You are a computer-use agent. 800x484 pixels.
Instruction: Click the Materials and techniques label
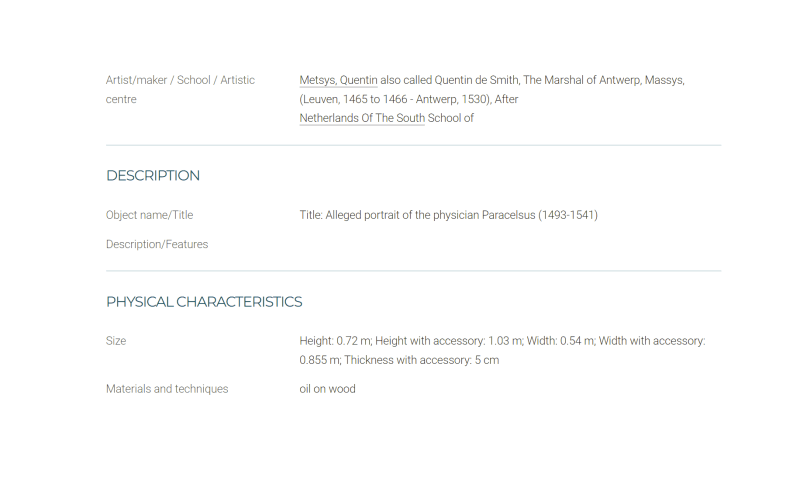point(167,389)
